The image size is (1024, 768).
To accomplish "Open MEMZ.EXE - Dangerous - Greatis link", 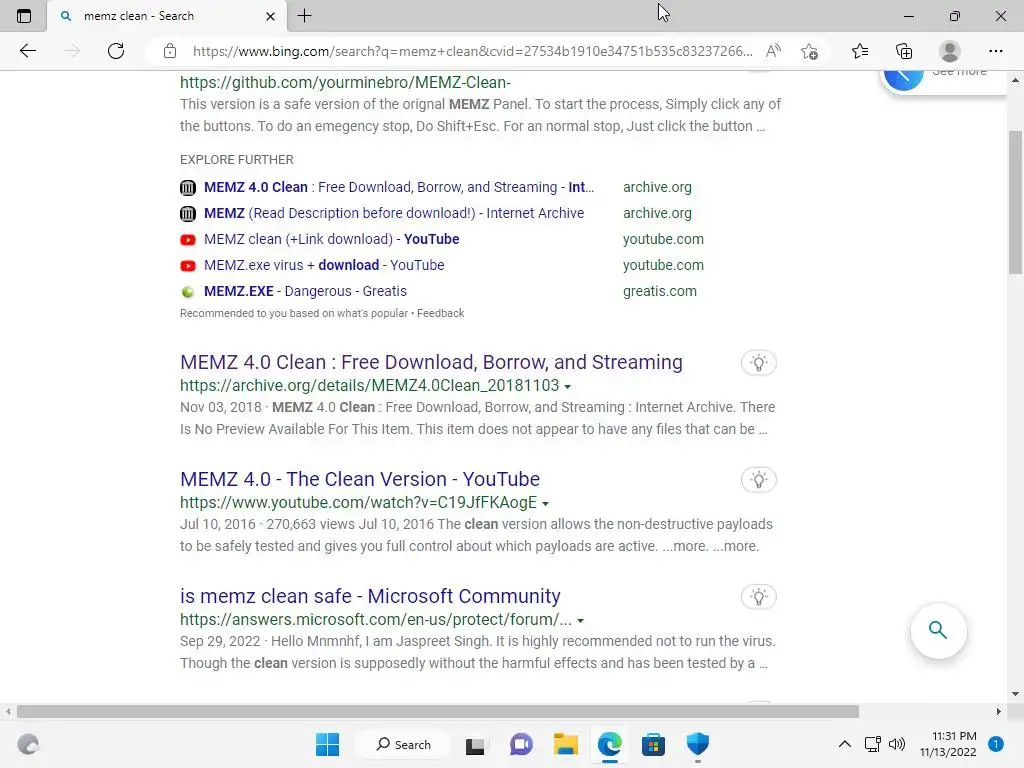I will pyautogui.click(x=305, y=292).
